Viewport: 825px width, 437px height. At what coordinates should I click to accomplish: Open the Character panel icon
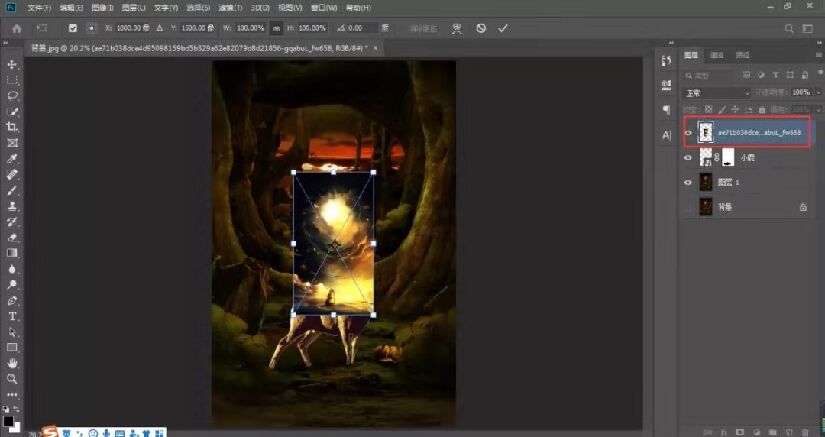(667, 135)
